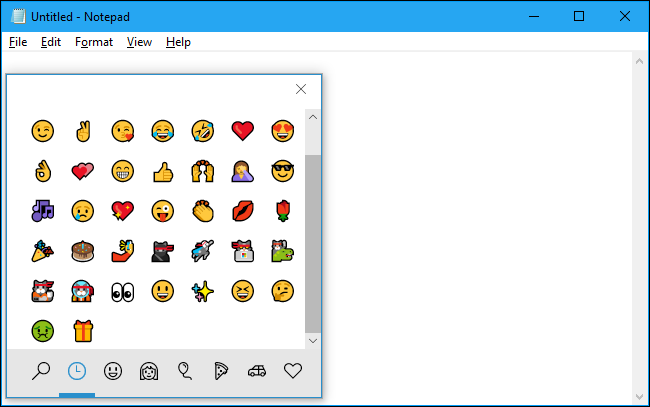Choose the ninja cat riding dinosaur emoji

(283, 251)
